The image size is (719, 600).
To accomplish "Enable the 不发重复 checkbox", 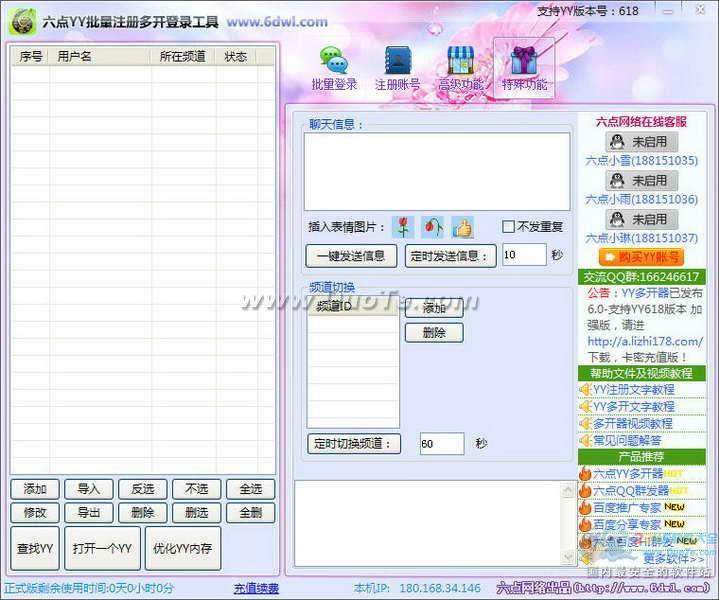I will coord(509,227).
